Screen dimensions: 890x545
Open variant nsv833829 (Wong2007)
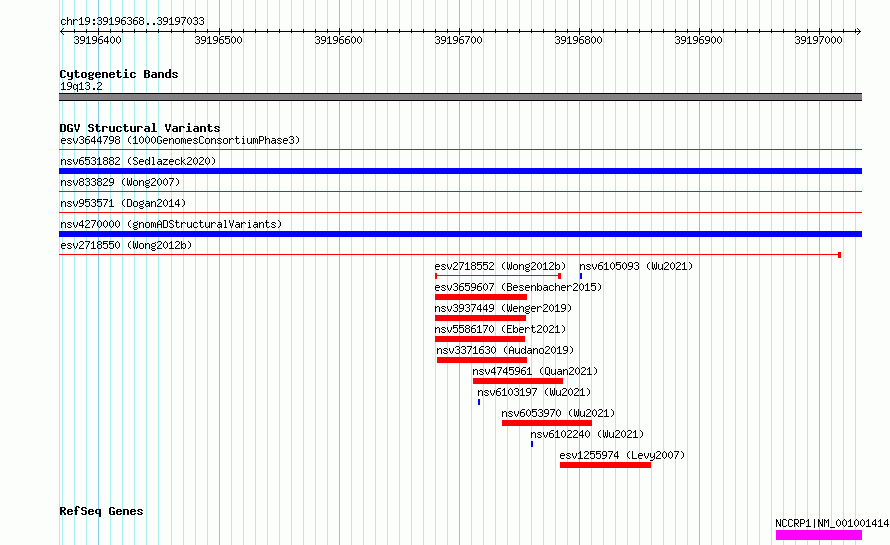pyautogui.click(x=120, y=182)
